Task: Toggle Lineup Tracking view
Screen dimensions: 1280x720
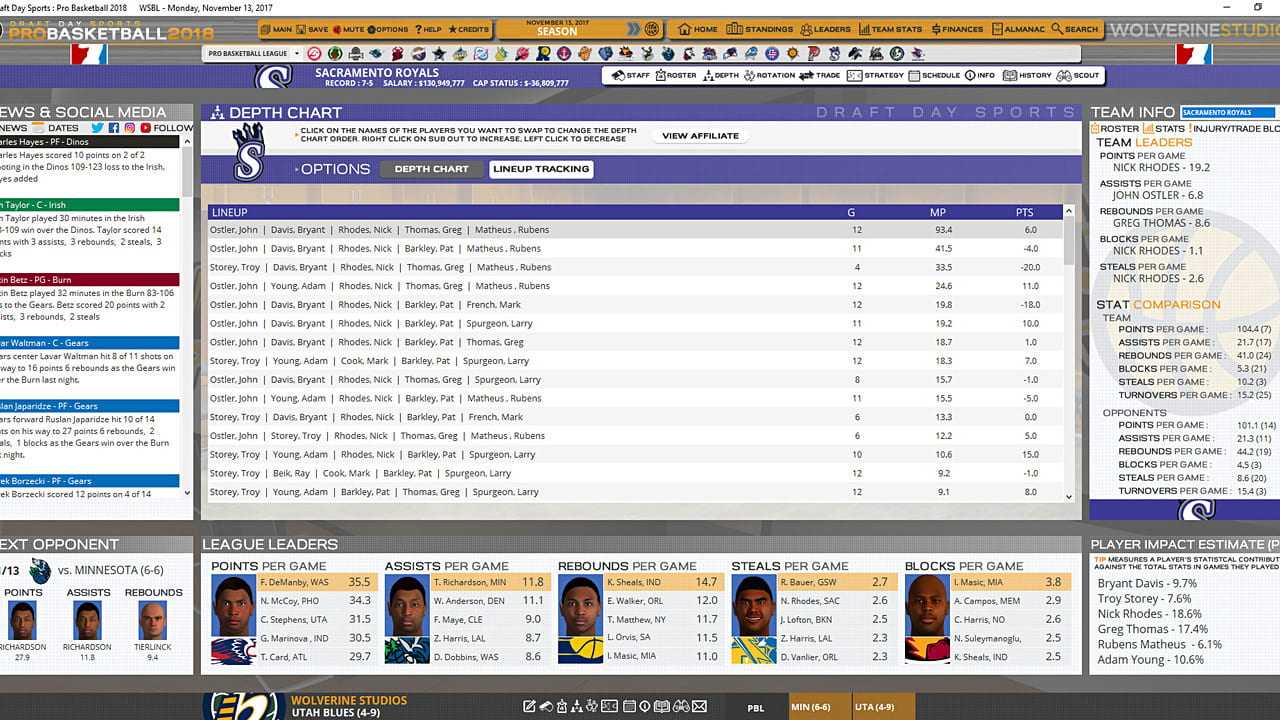Action: coord(541,169)
